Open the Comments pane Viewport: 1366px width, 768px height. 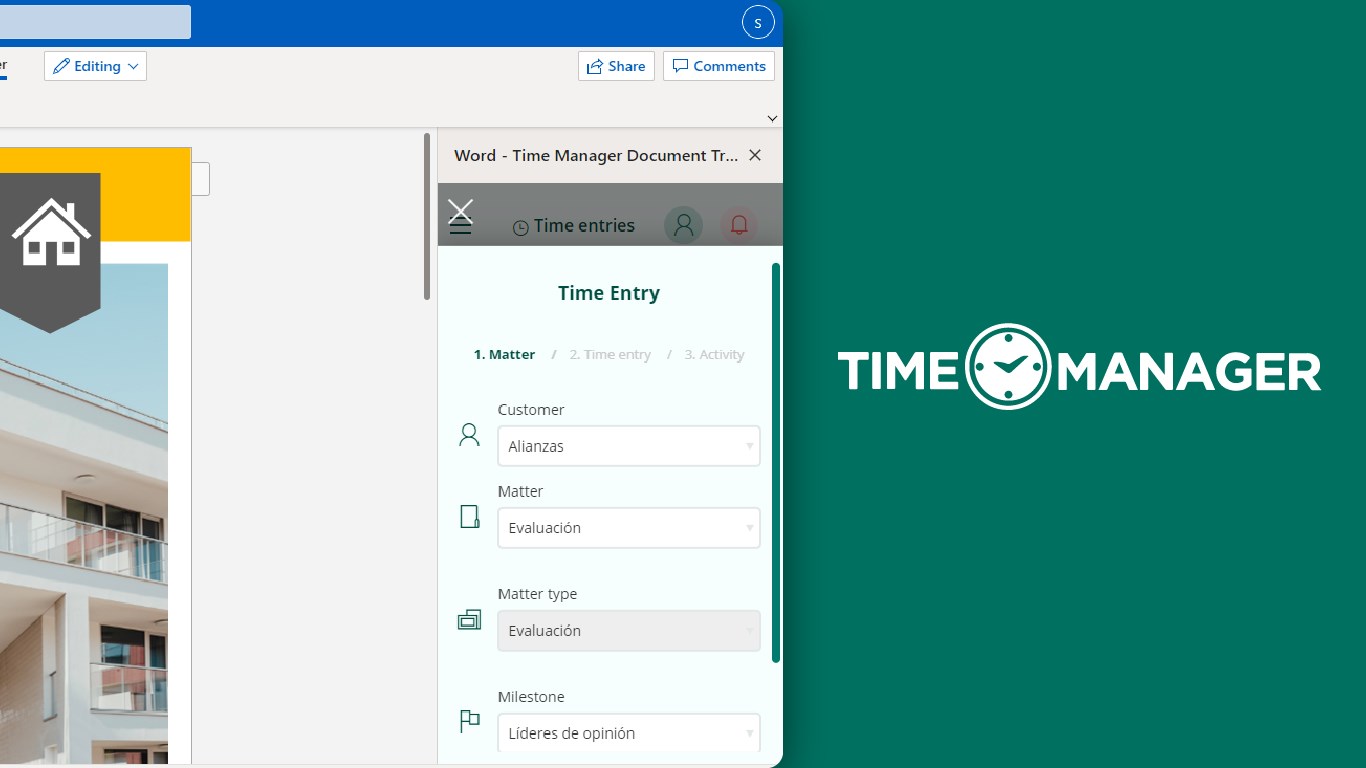(x=719, y=66)
